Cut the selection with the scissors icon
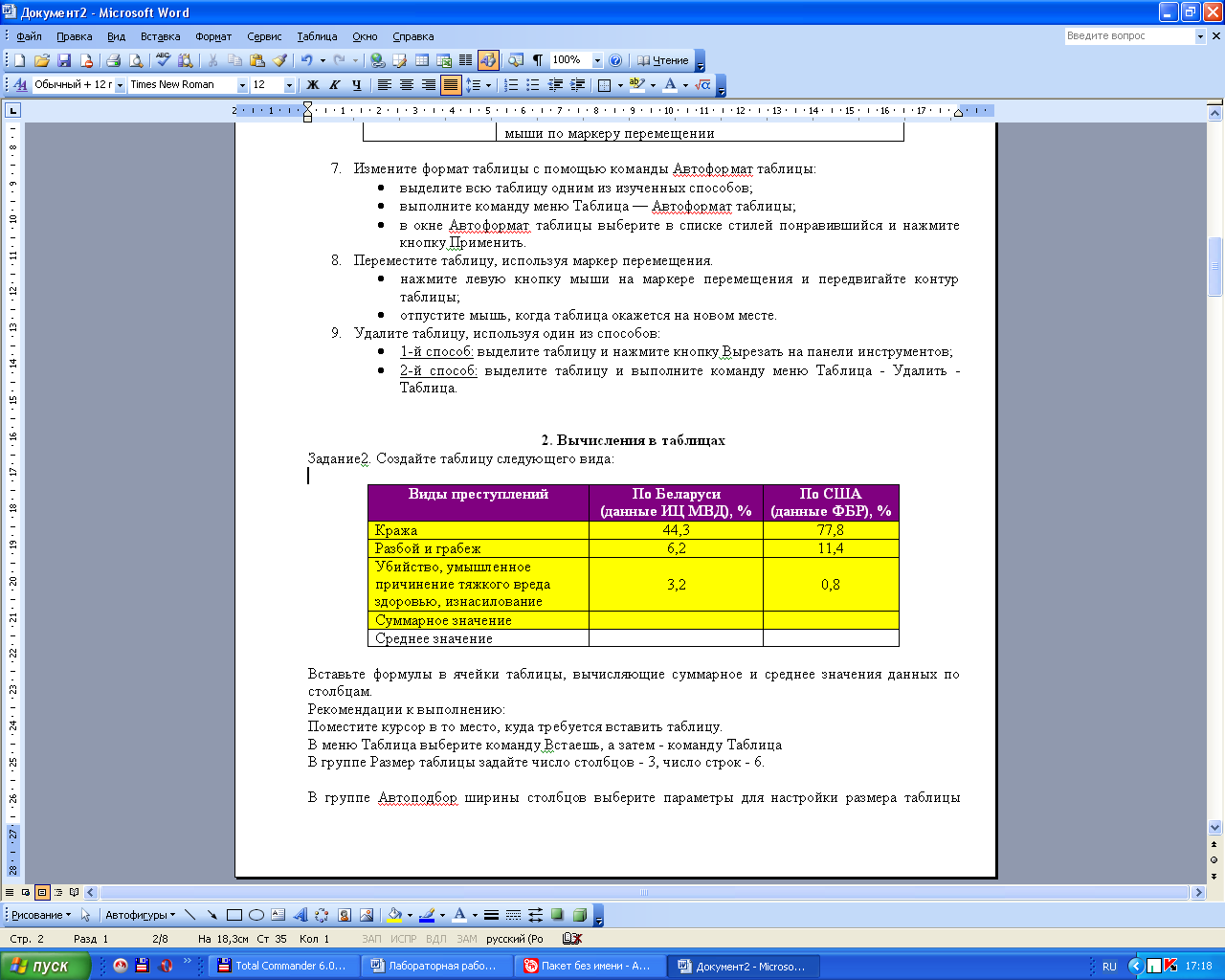 click(212, 60)
